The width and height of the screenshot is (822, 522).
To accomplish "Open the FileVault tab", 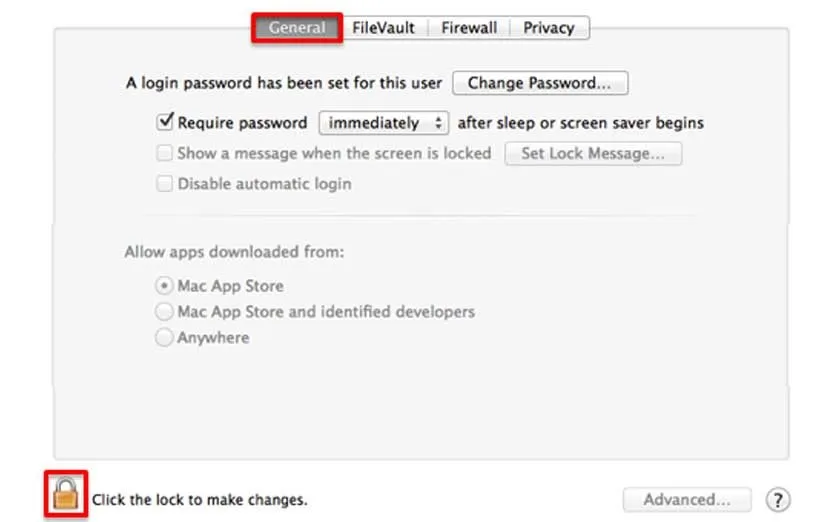I will pos(383,28).
